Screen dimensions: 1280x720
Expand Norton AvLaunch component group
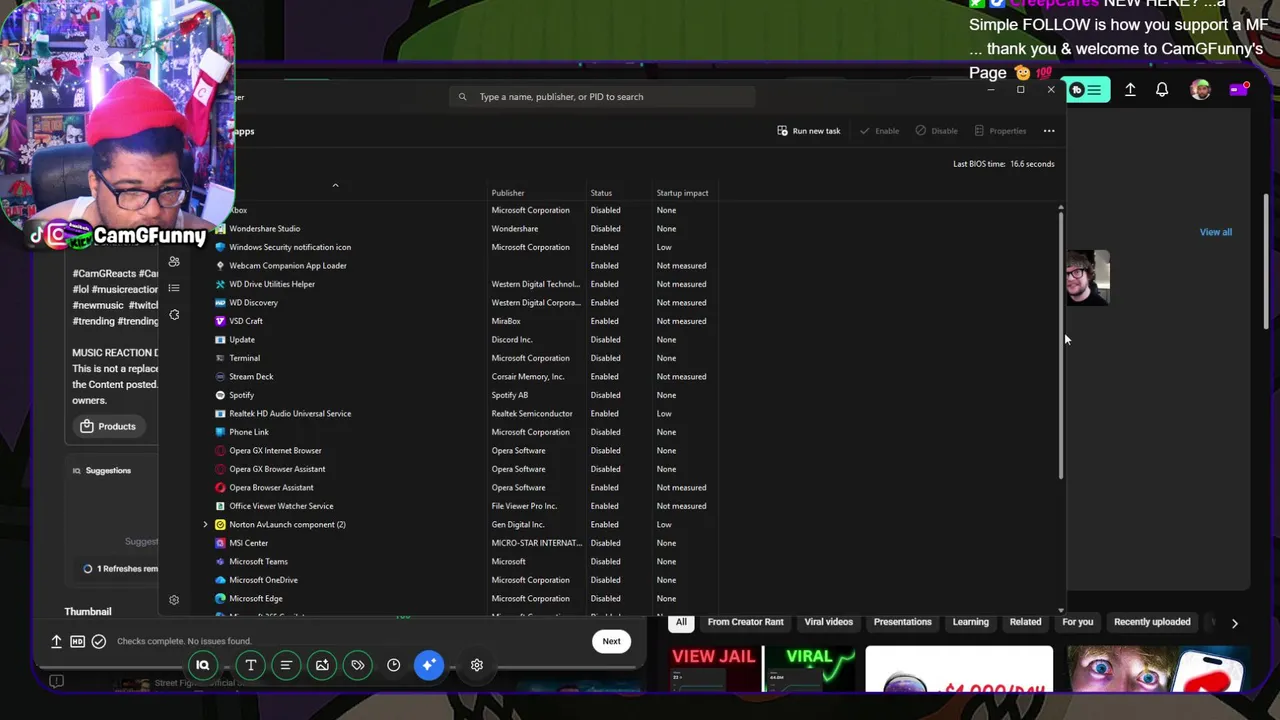pos(206,525)
